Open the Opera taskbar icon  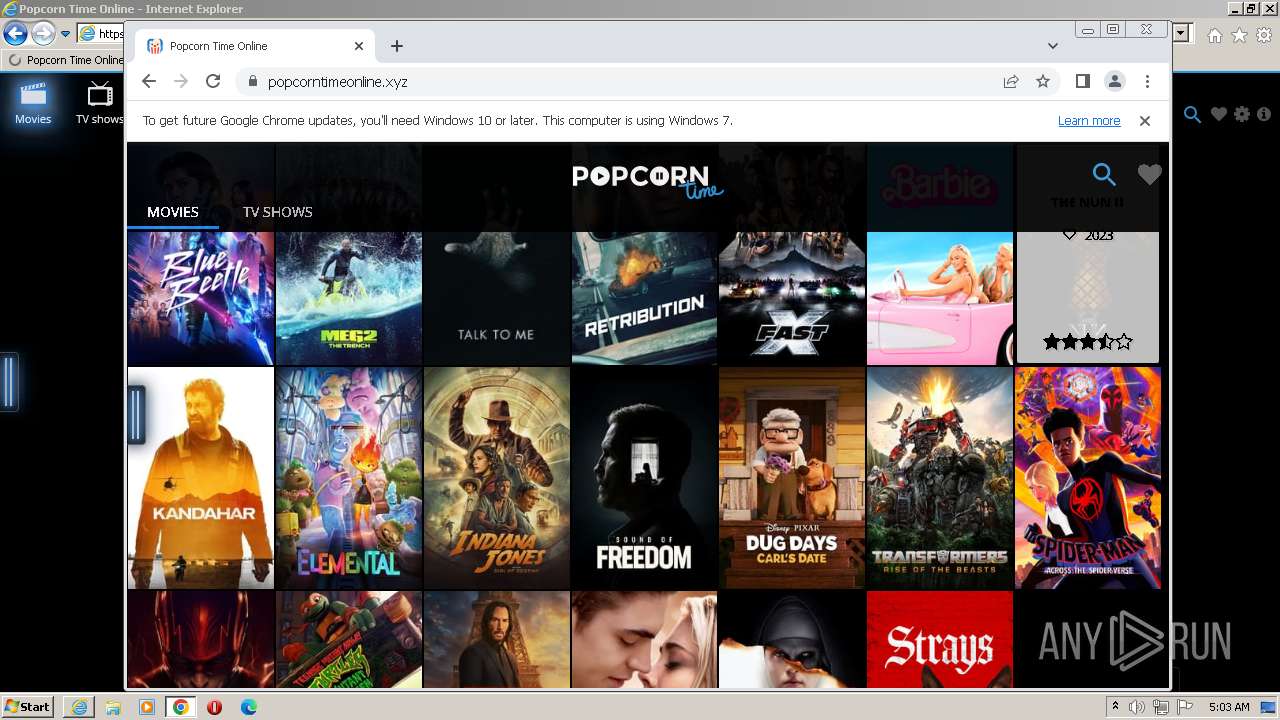click(214, 707)
